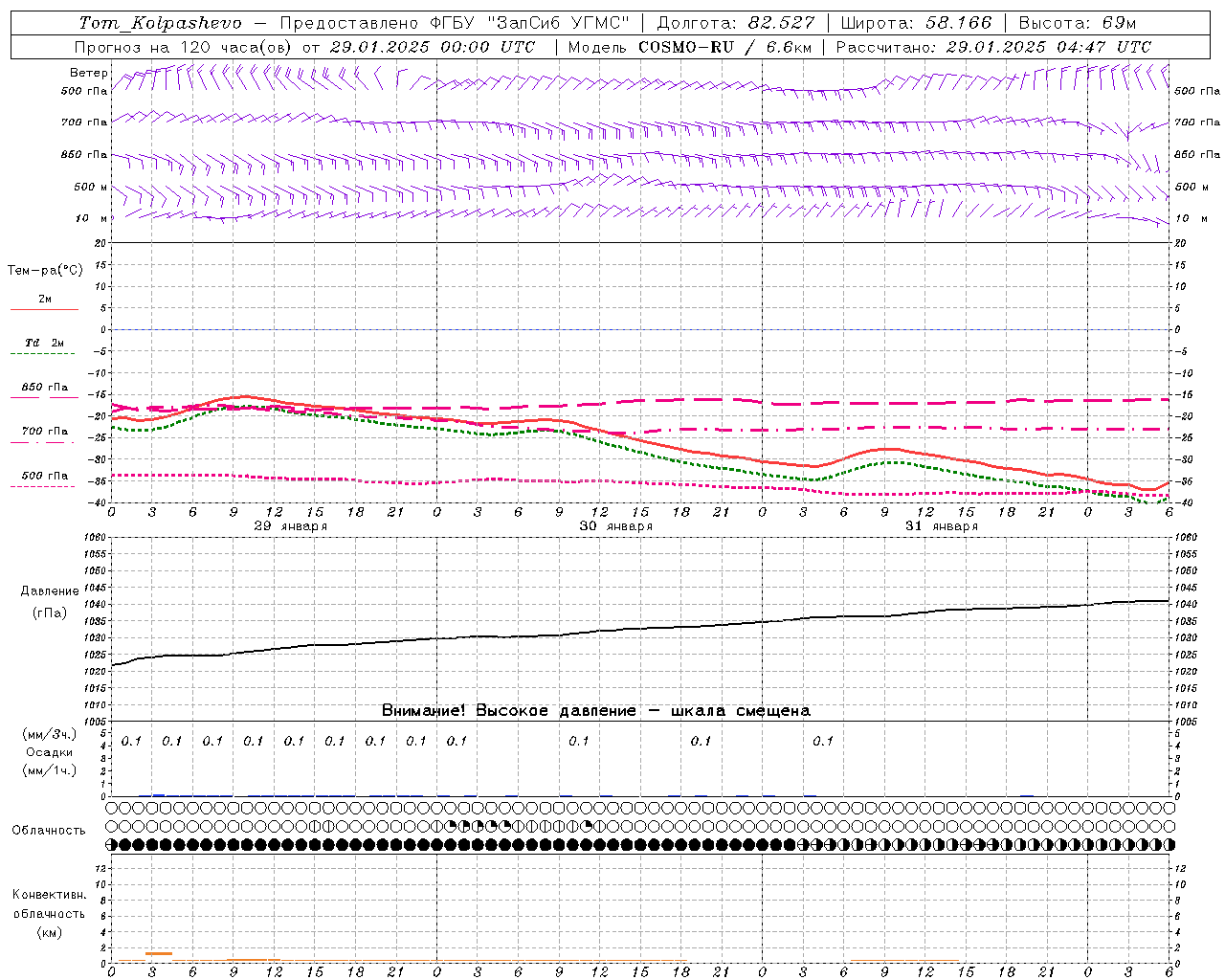The image size is (1225, 980).
Task: Click the Модель COSMO-RU / 6.6км label
Action: click(689, 47)
